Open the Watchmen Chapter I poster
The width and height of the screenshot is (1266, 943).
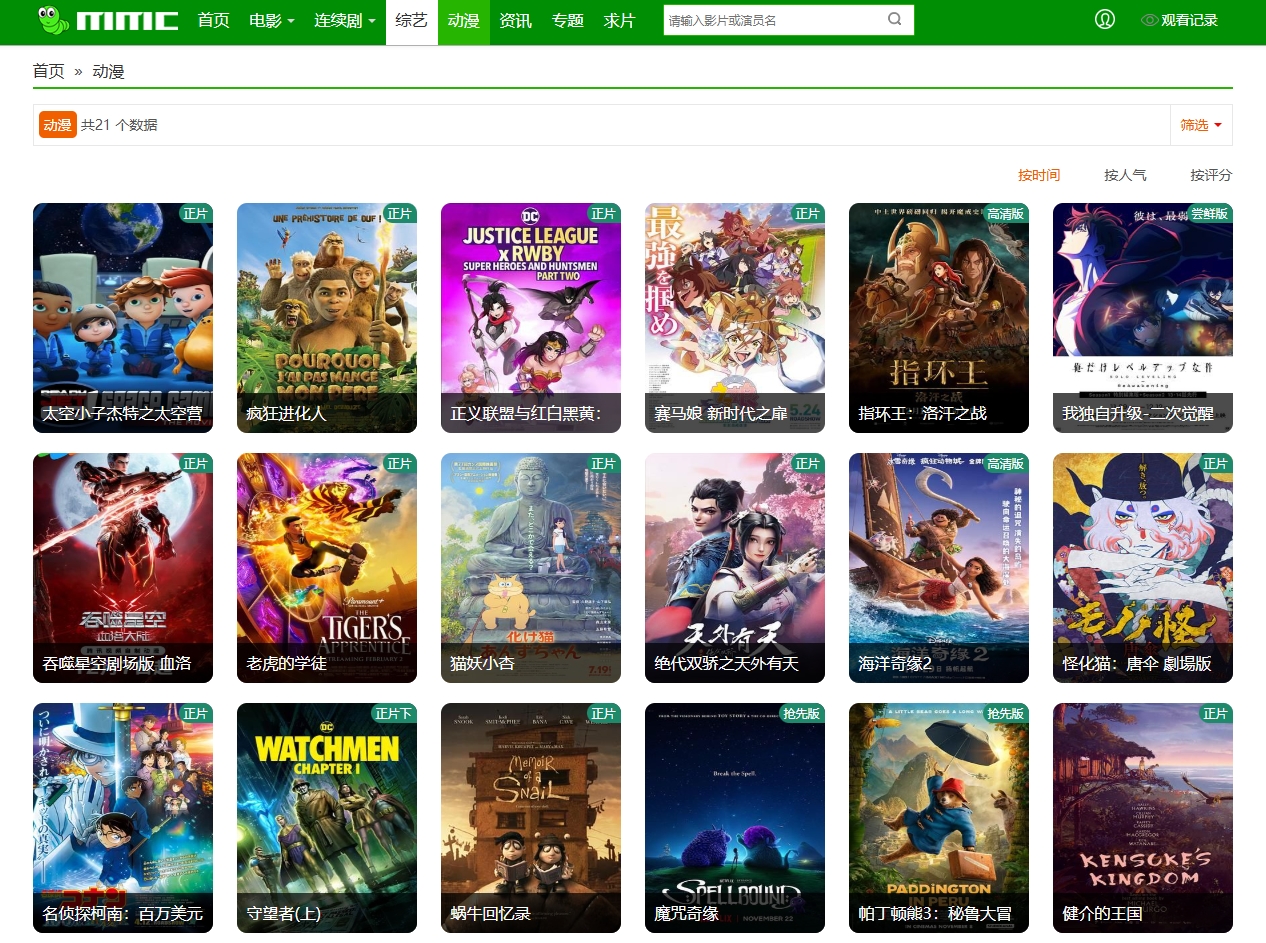tap(327, 818)
